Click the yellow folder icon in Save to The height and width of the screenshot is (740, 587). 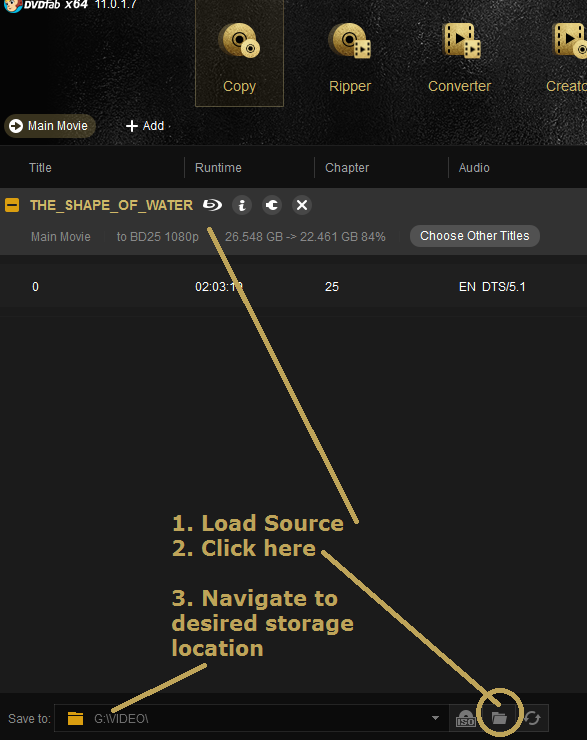coord(75,718)
